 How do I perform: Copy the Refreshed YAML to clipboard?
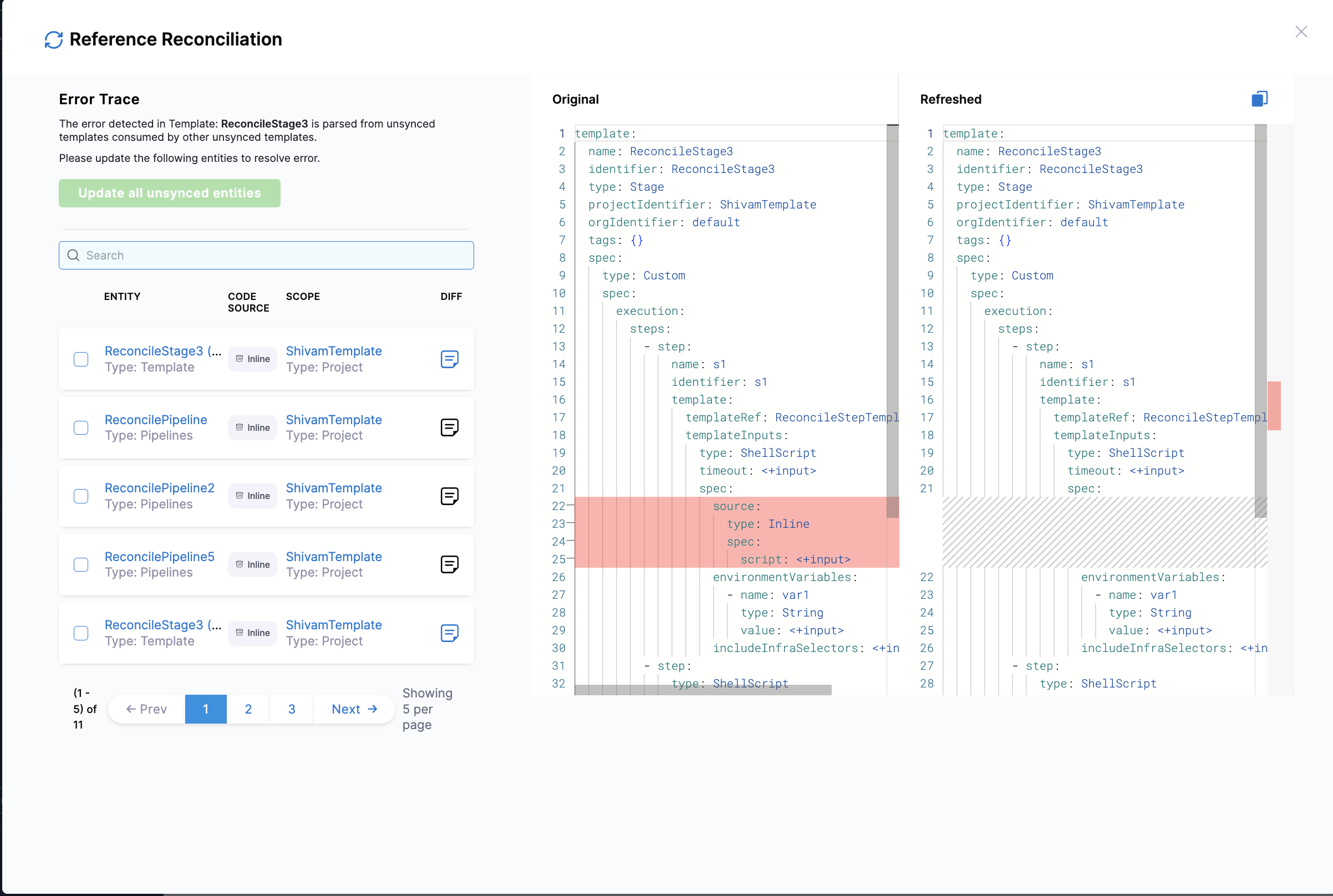click(x=1259, y=99)
